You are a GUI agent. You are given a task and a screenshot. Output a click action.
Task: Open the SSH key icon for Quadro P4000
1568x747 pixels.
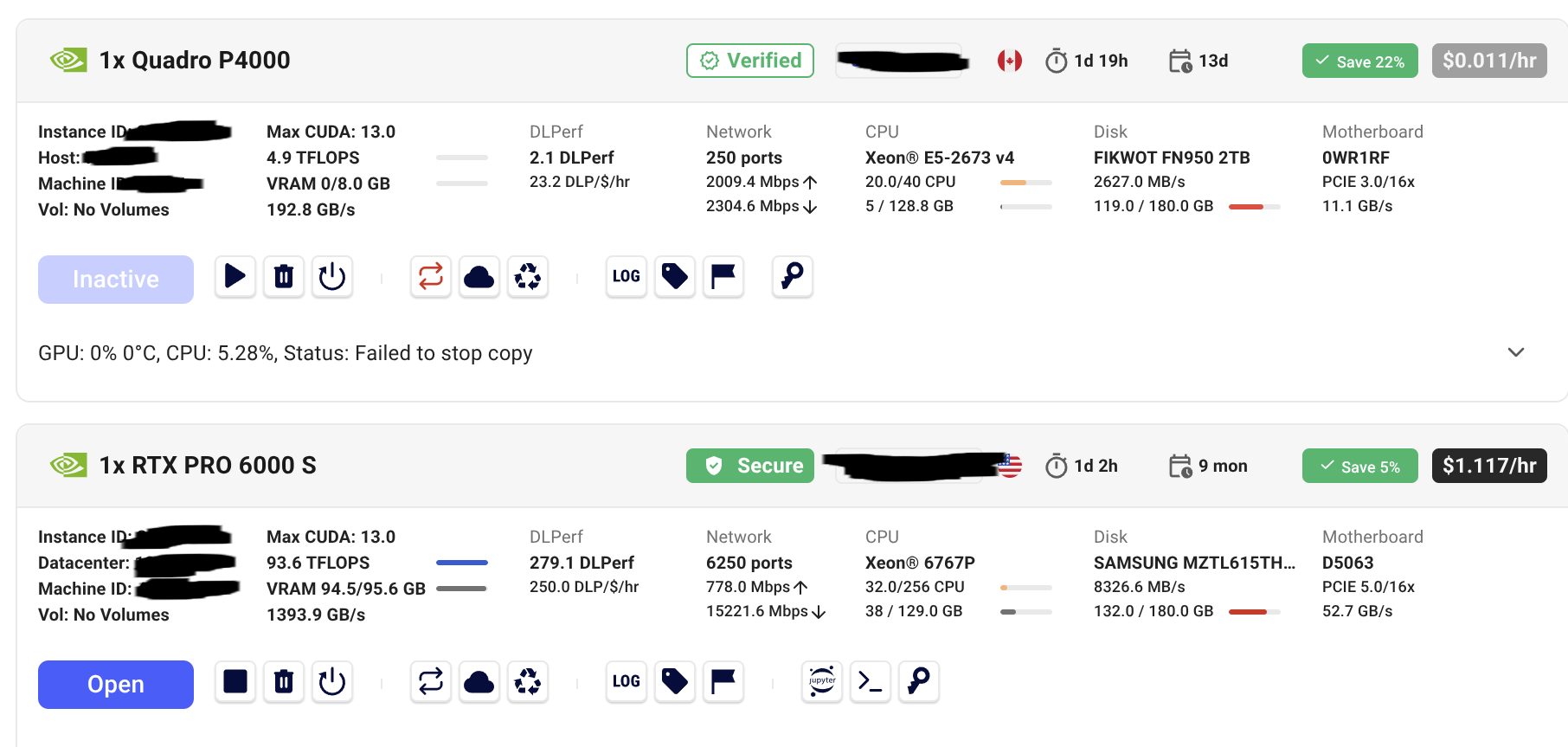pyautogui.click(x=793, y=277)
